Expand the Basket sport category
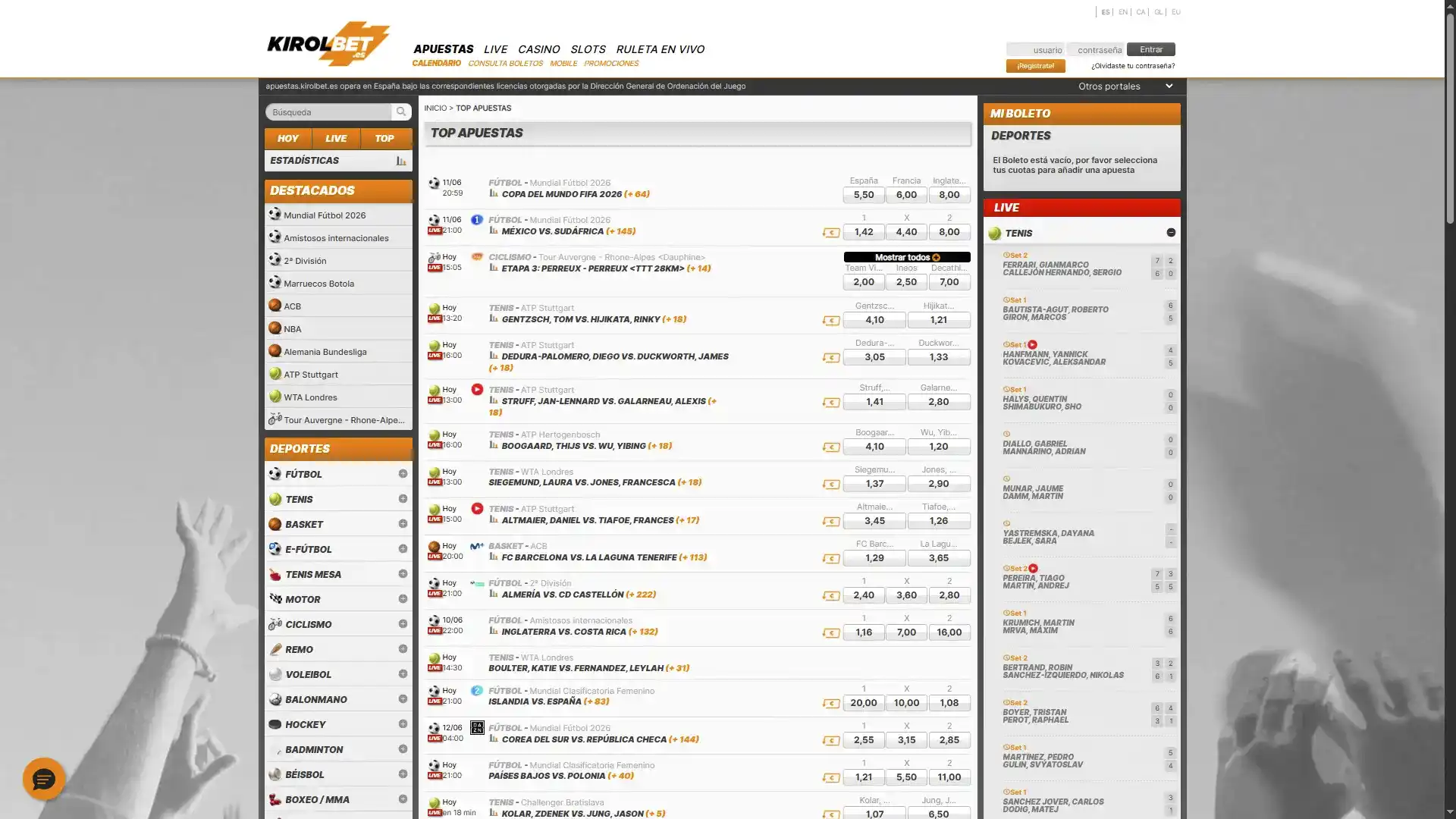Image resolution: width=1456 pixels, height=819 pixels. coord(403,524)
